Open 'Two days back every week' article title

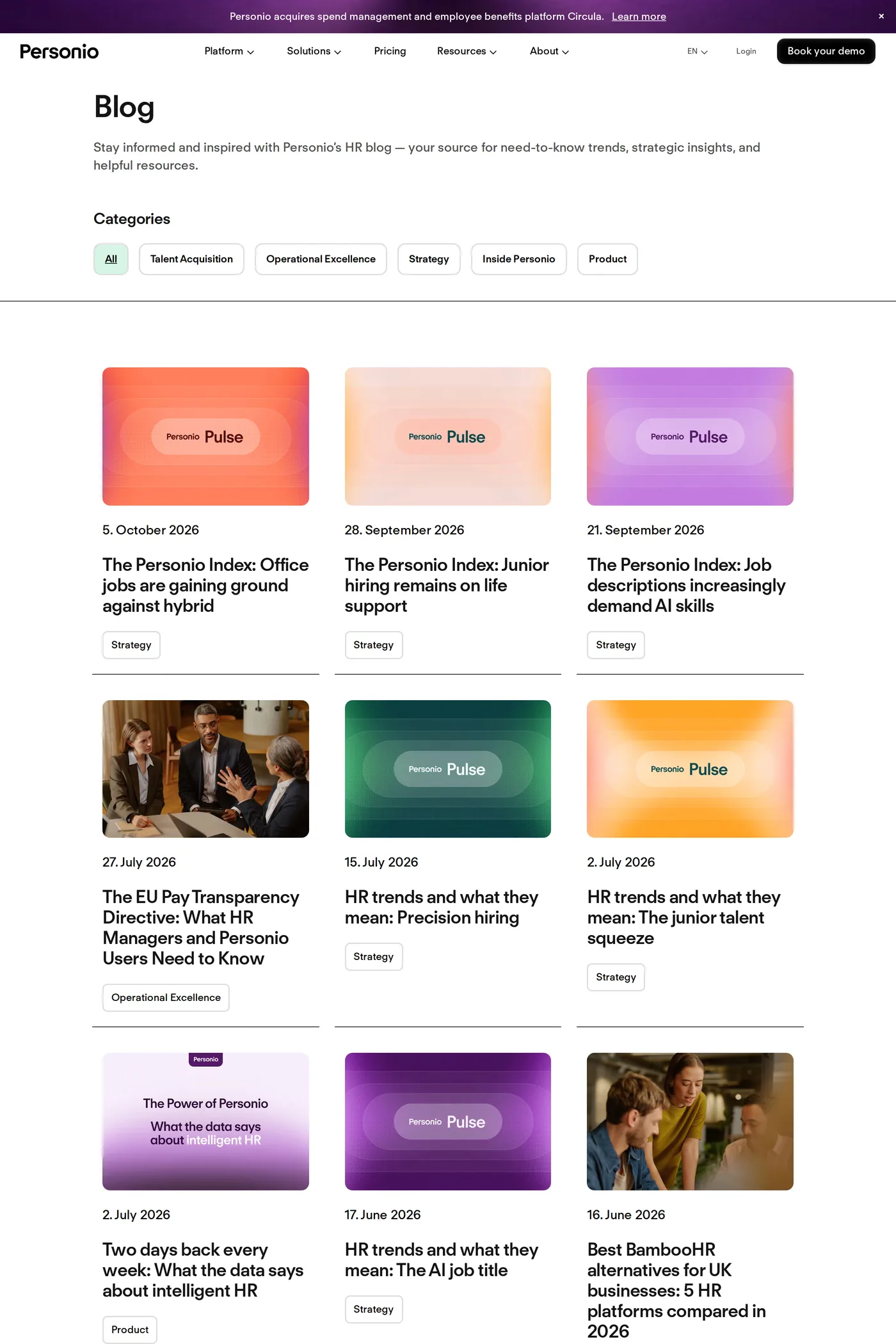coord(203,1270)
